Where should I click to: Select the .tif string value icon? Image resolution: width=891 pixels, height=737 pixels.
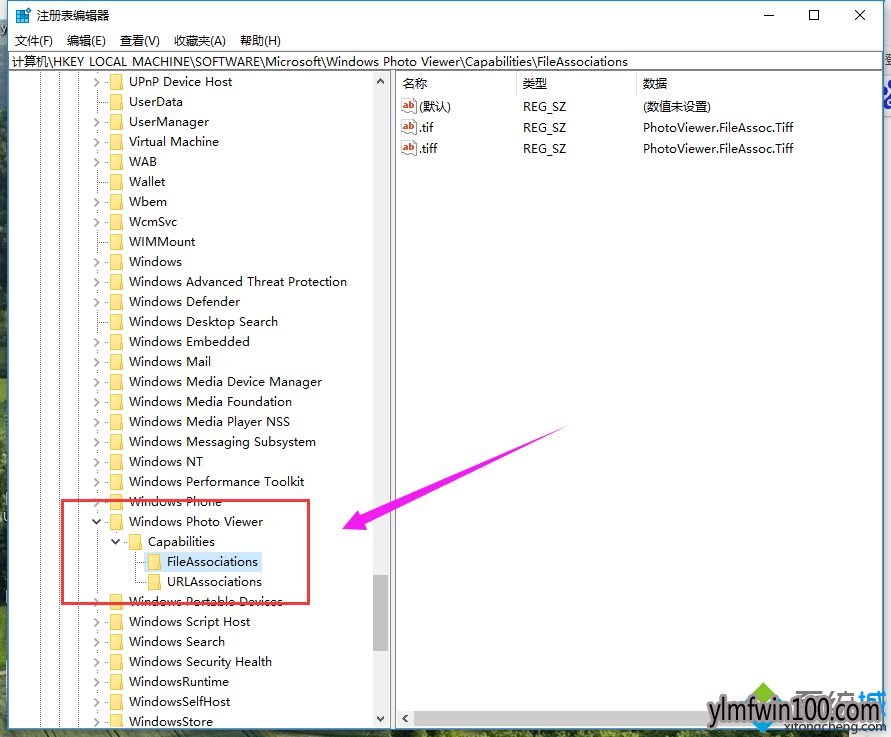click(409, 127)
